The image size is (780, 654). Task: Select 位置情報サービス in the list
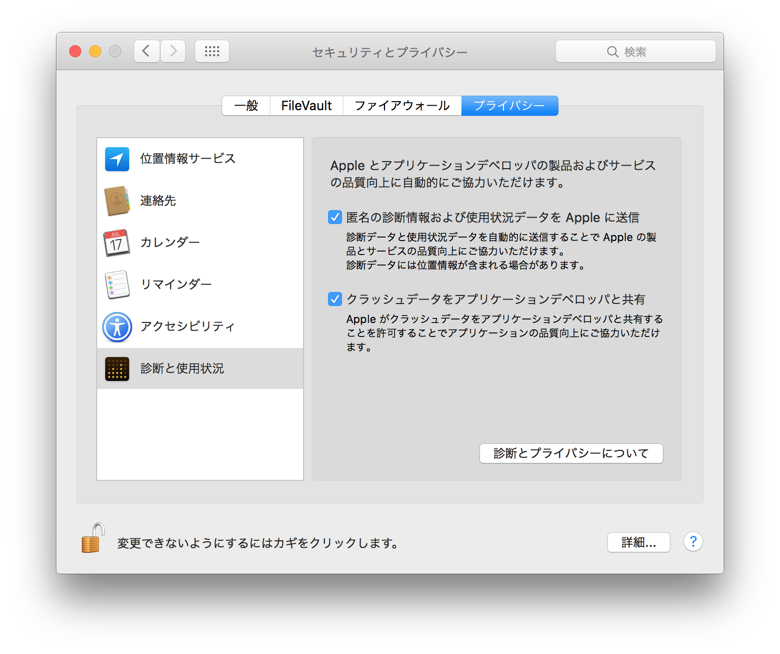pos(200,159)
